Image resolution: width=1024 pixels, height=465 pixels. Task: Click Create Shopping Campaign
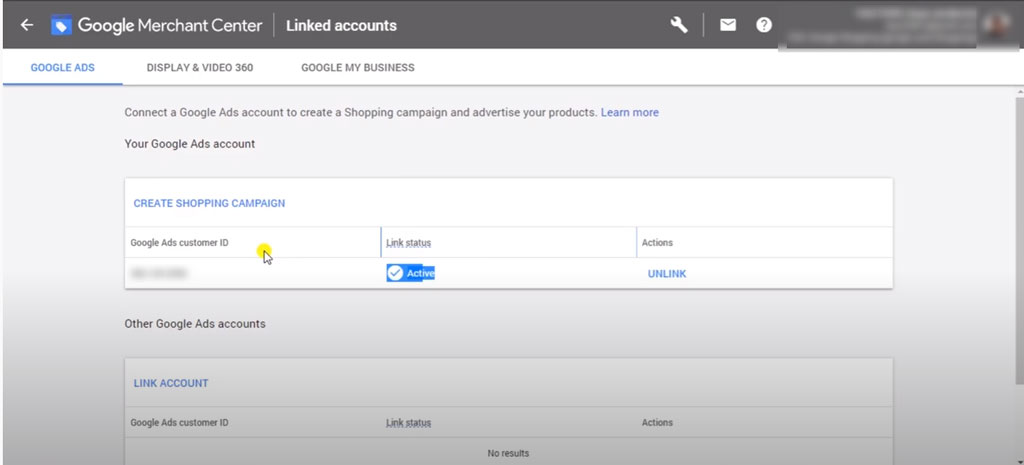pos(209,203)
